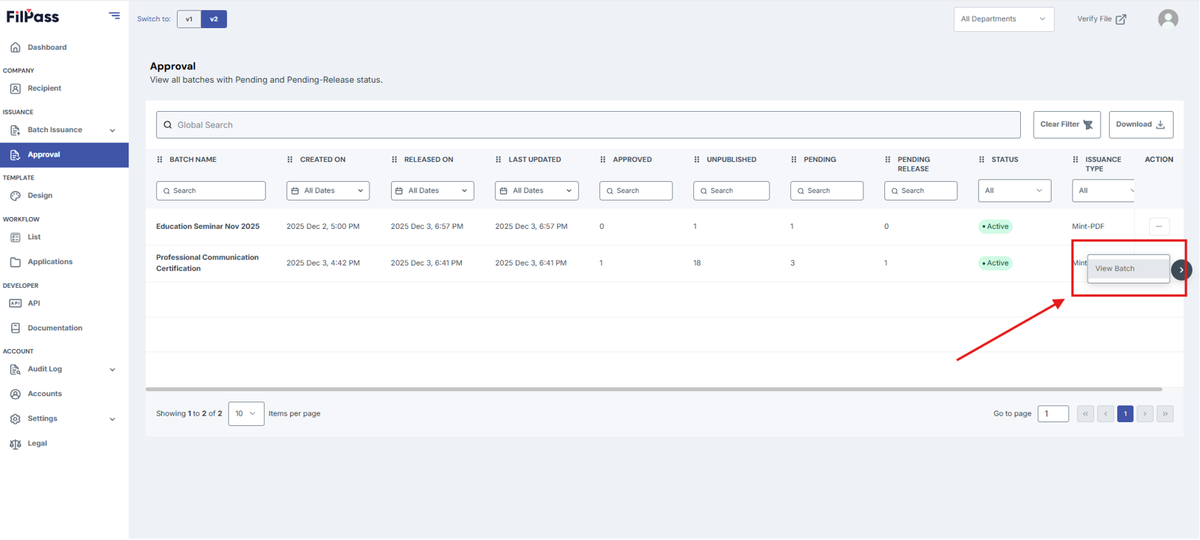
Task: Collapse the sidebar hamburger menu icon
Action: (x=114, y=16)
